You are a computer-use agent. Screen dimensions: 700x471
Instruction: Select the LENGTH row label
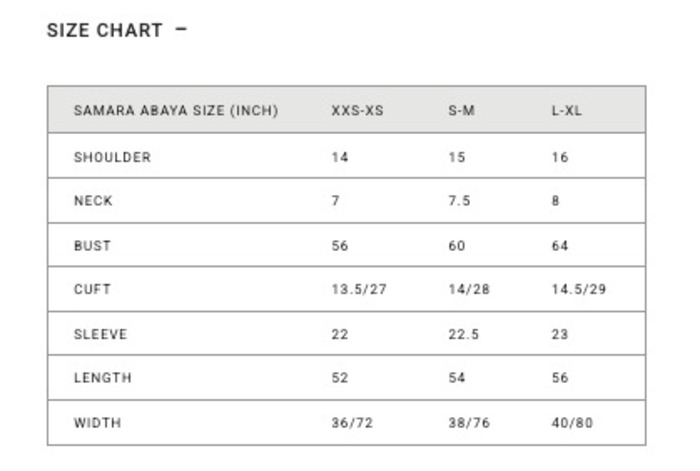[102, 378]
